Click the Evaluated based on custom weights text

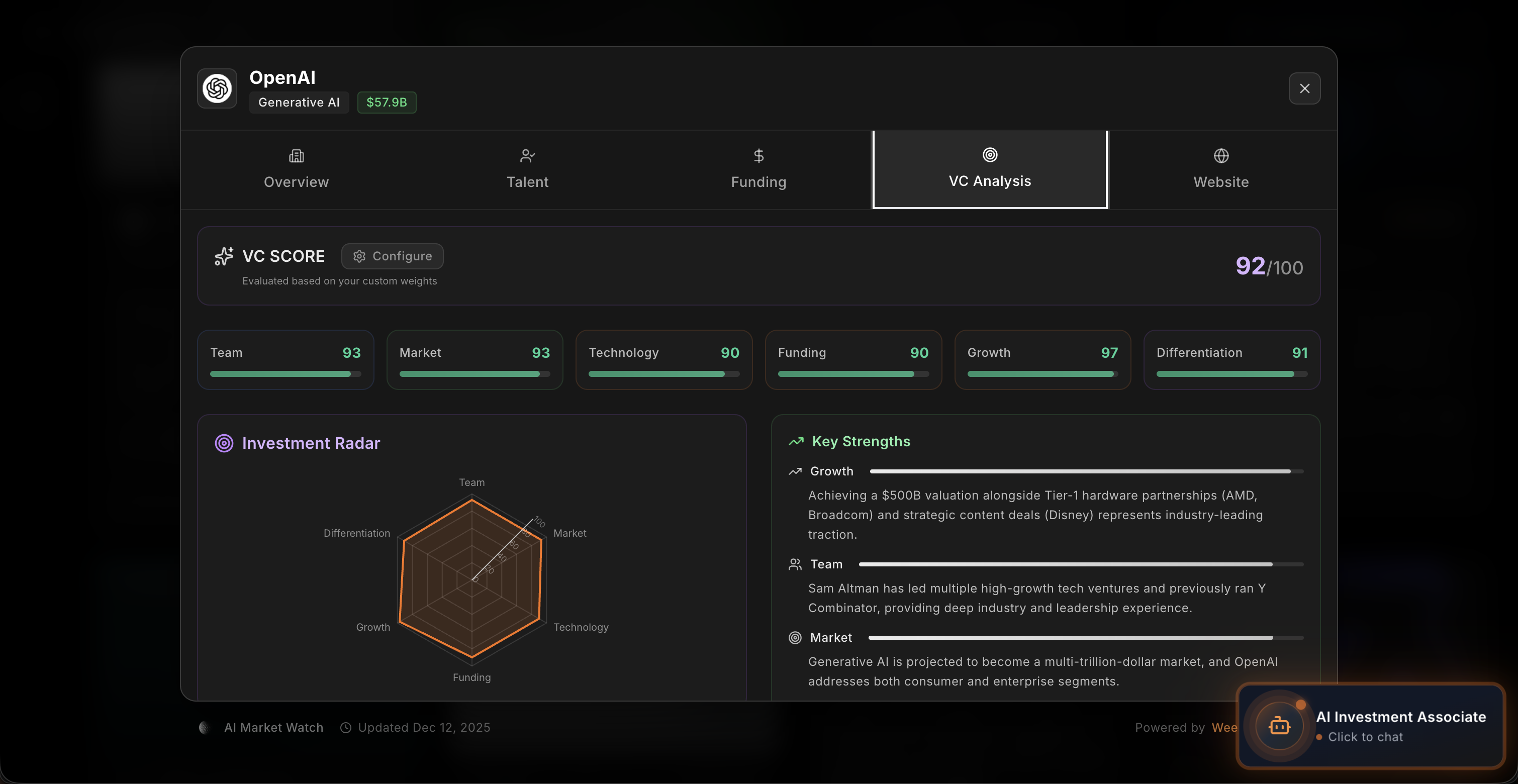tap(339, 281)
